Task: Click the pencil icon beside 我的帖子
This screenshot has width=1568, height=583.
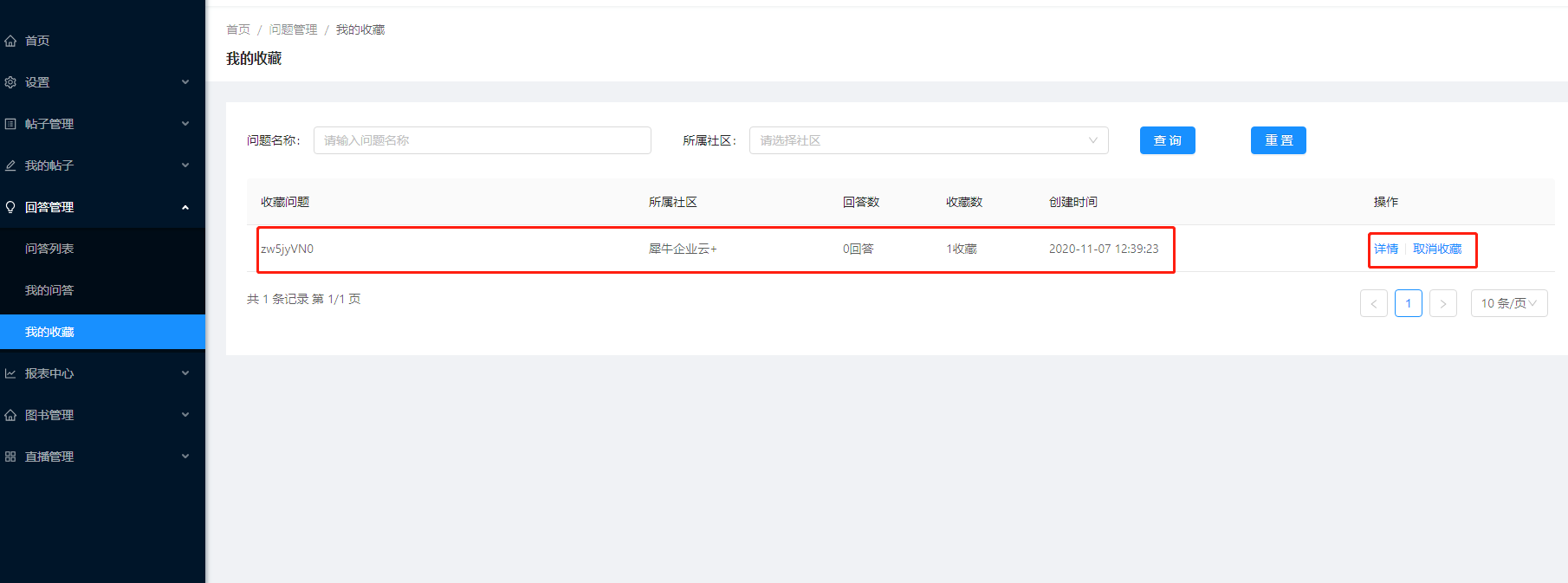Action: point(10,165)
